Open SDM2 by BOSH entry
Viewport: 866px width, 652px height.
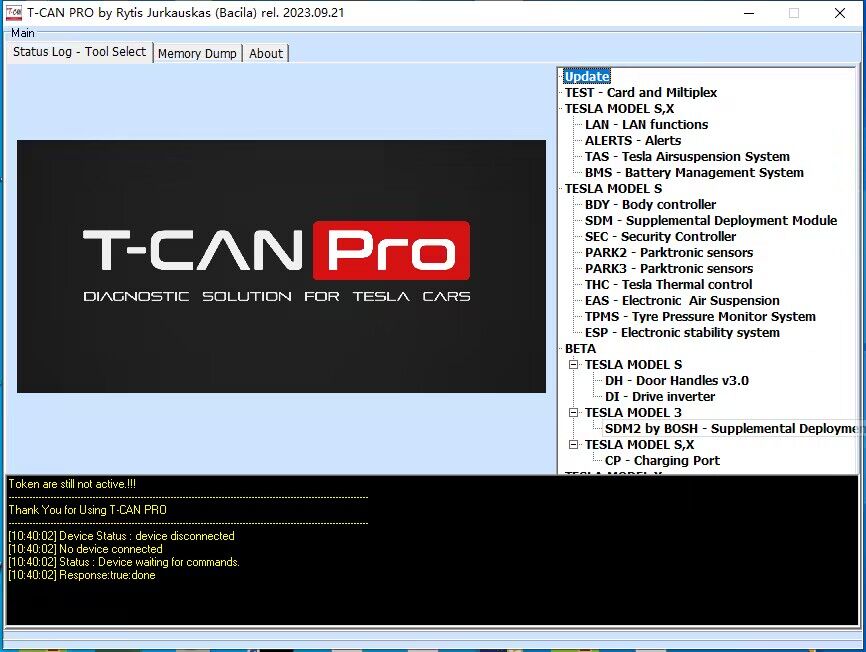point(732,428)
